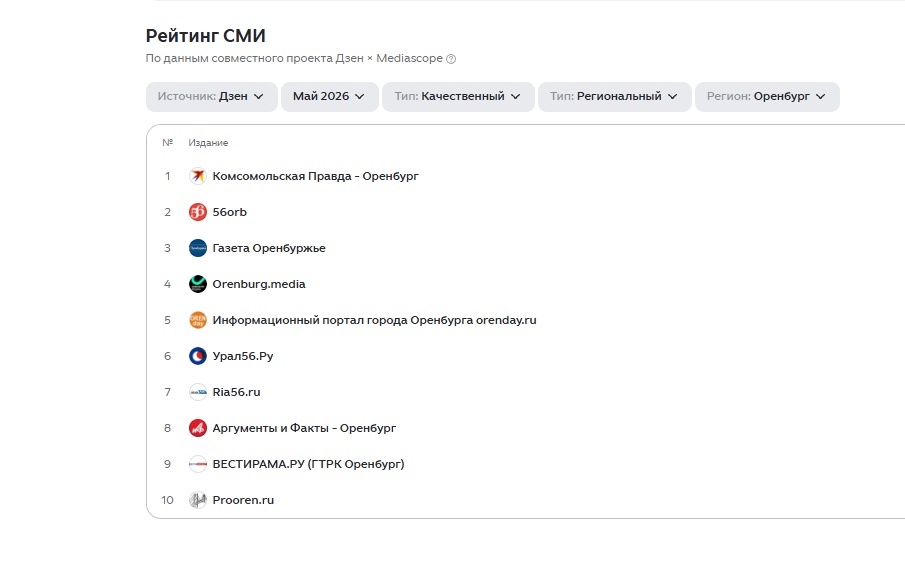Open the Регион: Оренбург dropdown

pos(767,96)
